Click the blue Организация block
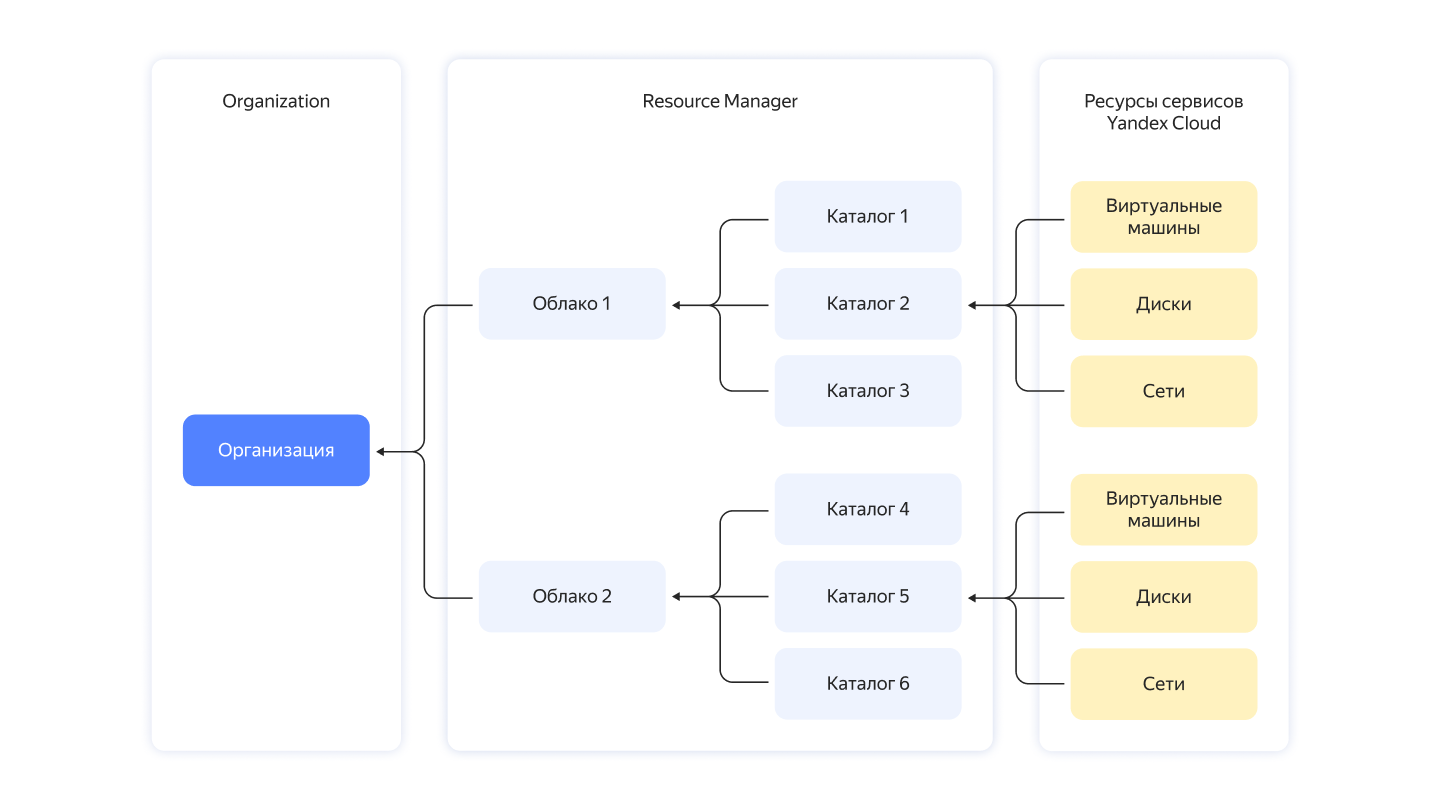Image resolution: width=1440 pixels, height=810 pixels. click(276, 450)
